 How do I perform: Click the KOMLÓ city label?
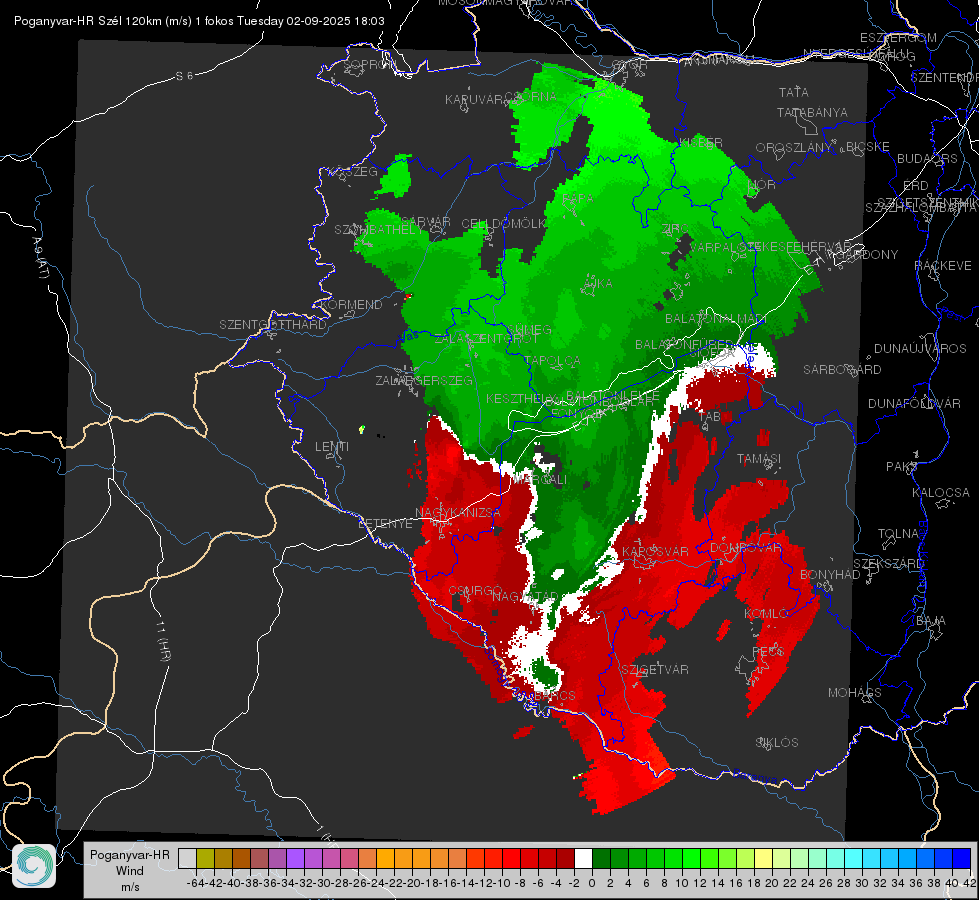[767, 614]
